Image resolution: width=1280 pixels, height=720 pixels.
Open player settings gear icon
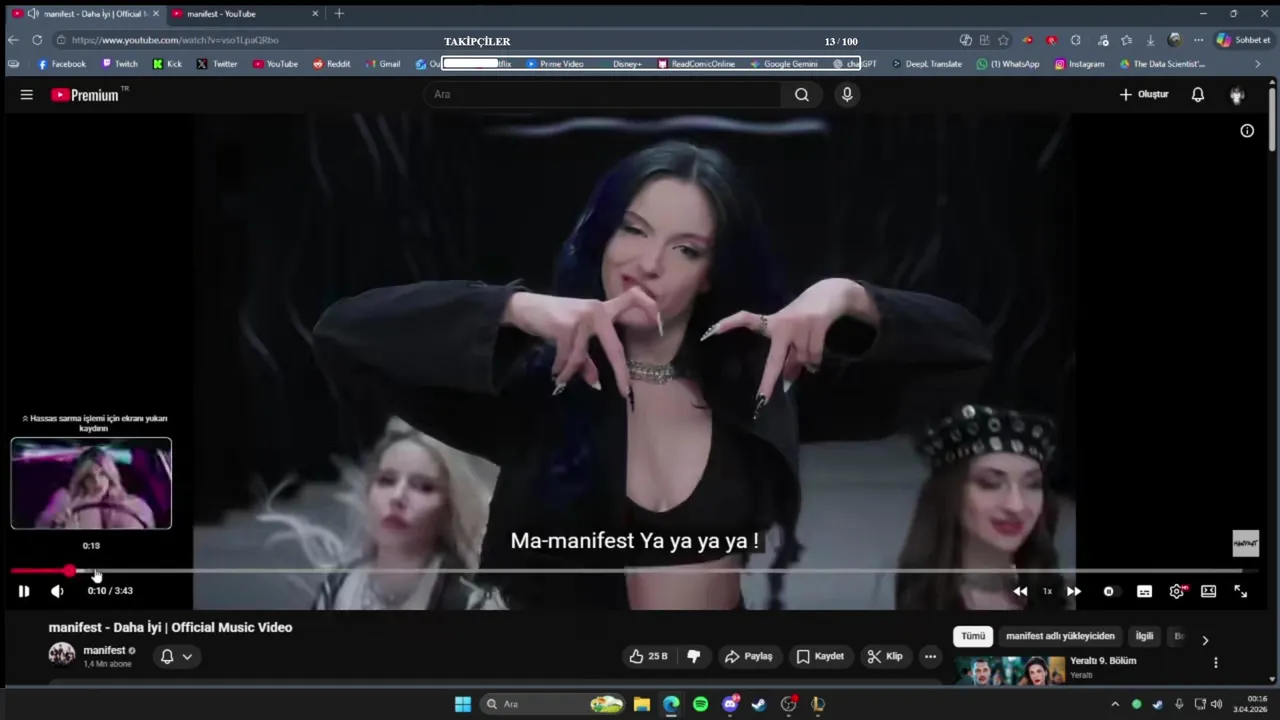tap(1177, 591)
